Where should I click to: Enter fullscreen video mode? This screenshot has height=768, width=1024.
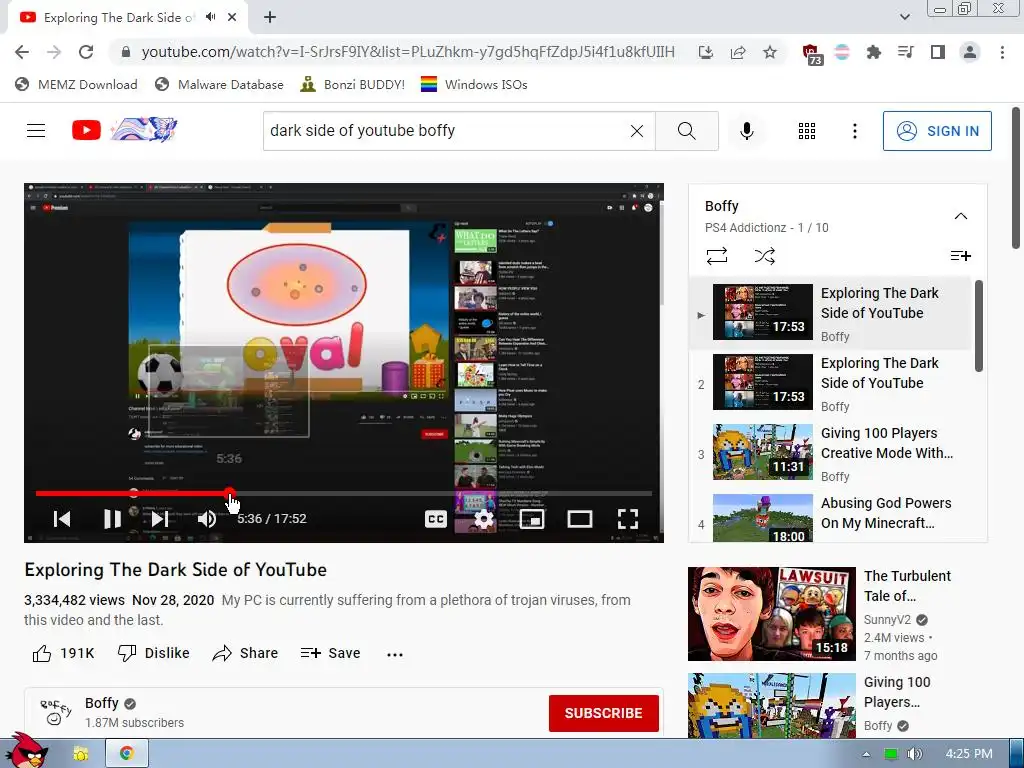(628, 519)
